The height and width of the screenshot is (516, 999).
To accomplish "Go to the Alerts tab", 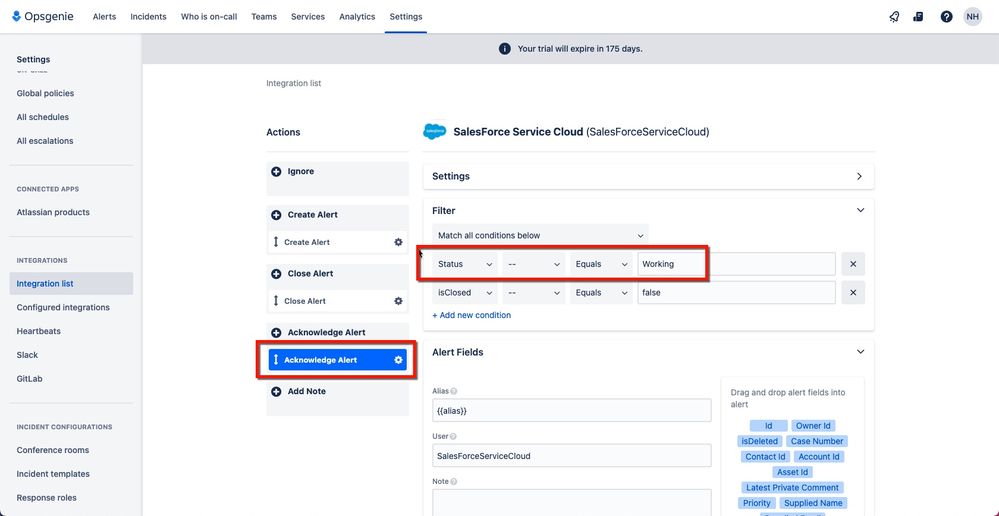I will point(104,17).
